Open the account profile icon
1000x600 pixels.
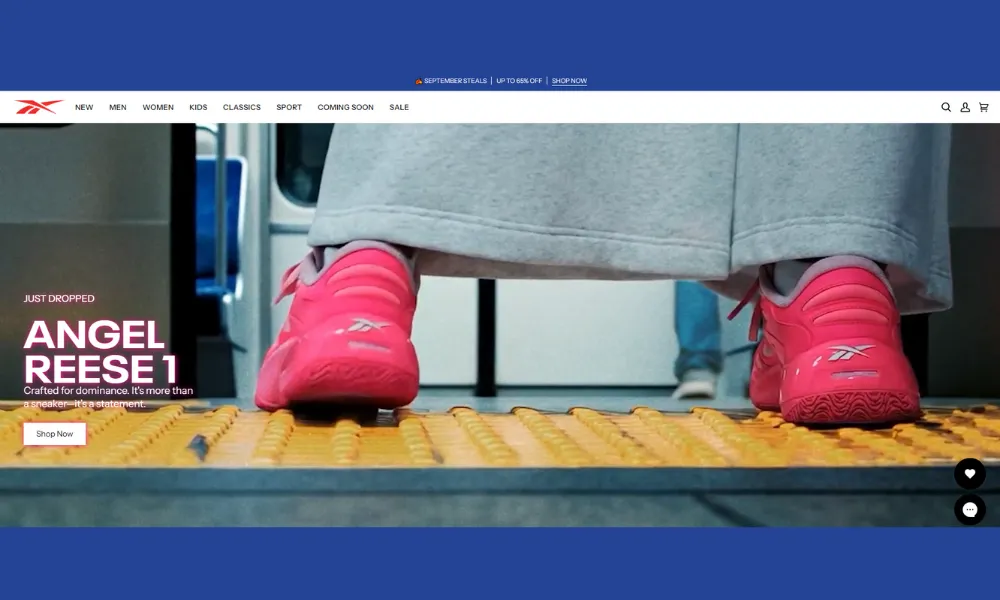(965, 107)
